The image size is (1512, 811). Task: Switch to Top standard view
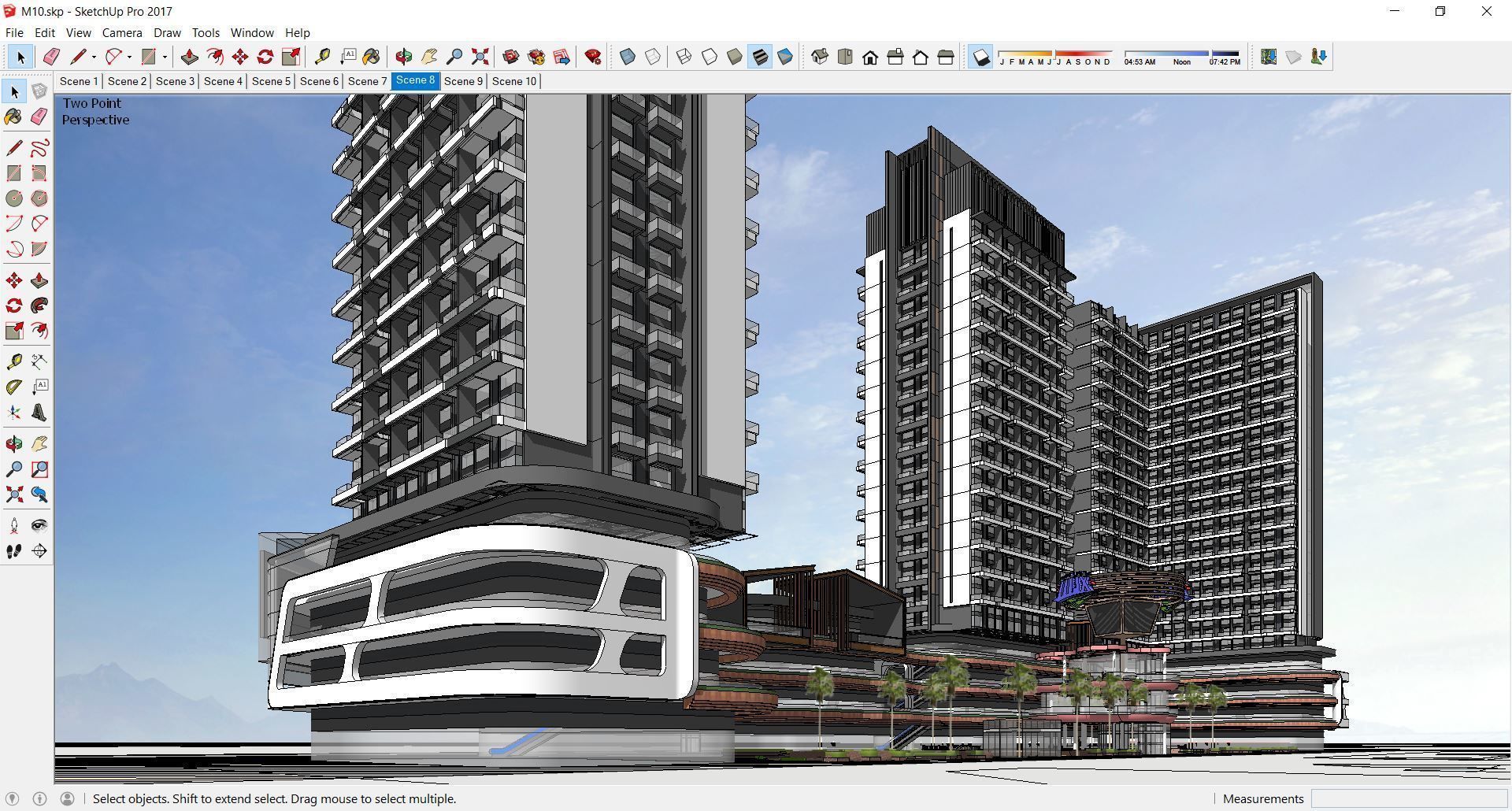845,57
